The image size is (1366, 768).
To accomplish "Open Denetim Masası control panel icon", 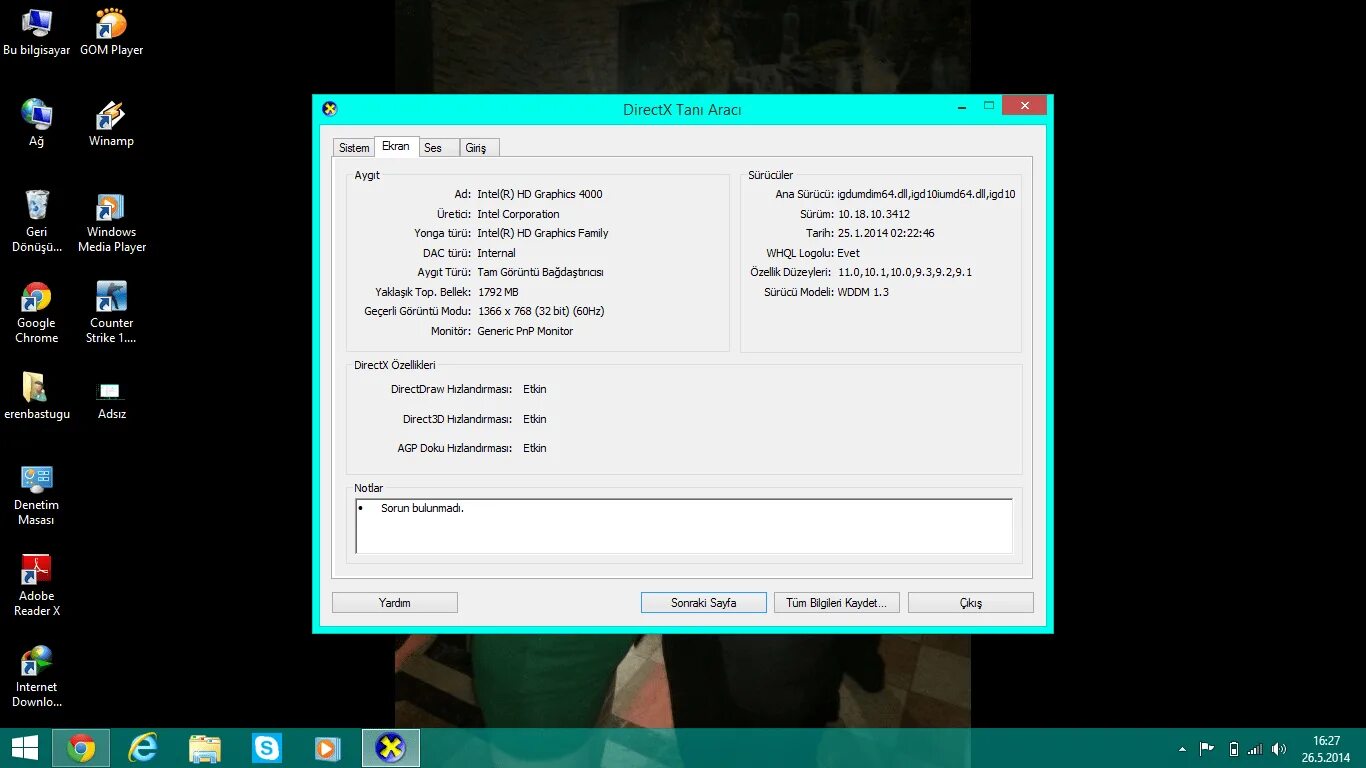I will (x=37, y=494).
